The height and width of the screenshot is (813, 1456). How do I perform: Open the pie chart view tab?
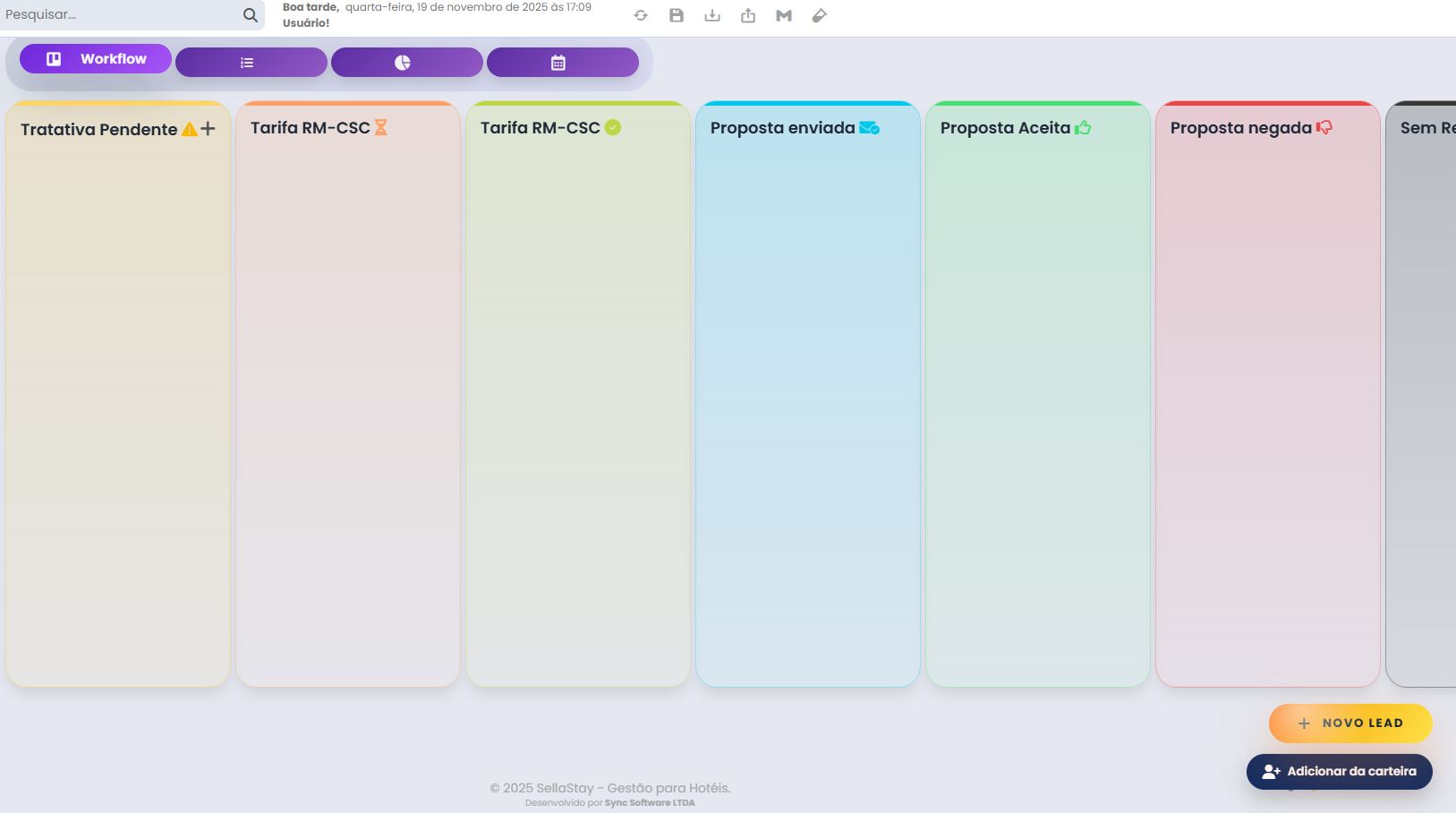click(407, 63)
